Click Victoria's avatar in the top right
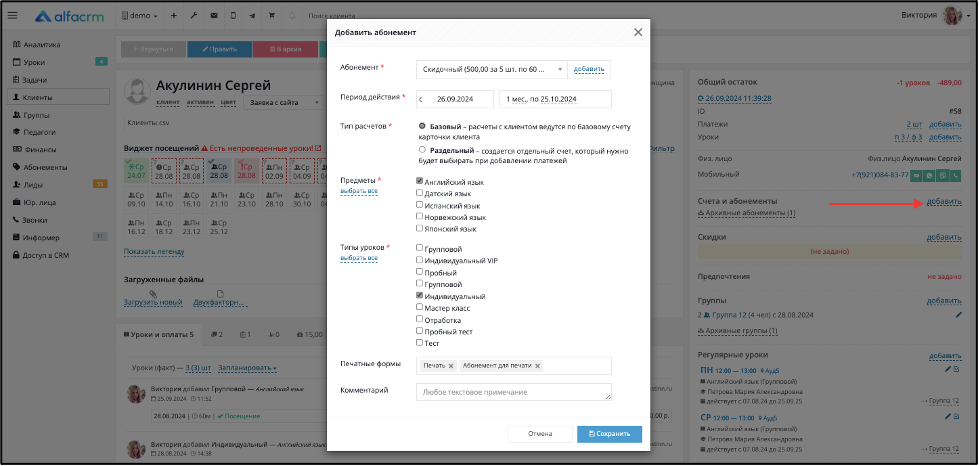This screenshot has width=979, height=466. [x=952, y=16]
